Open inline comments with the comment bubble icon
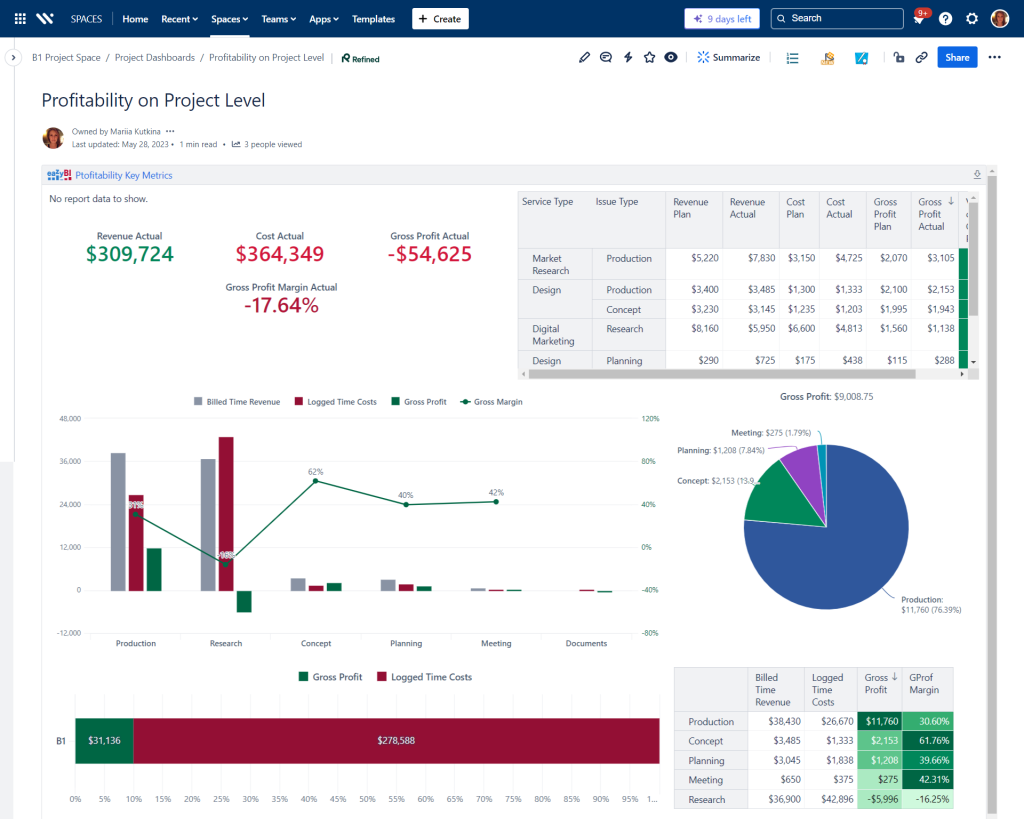The image size is (1024, 819). click(606, 57)
